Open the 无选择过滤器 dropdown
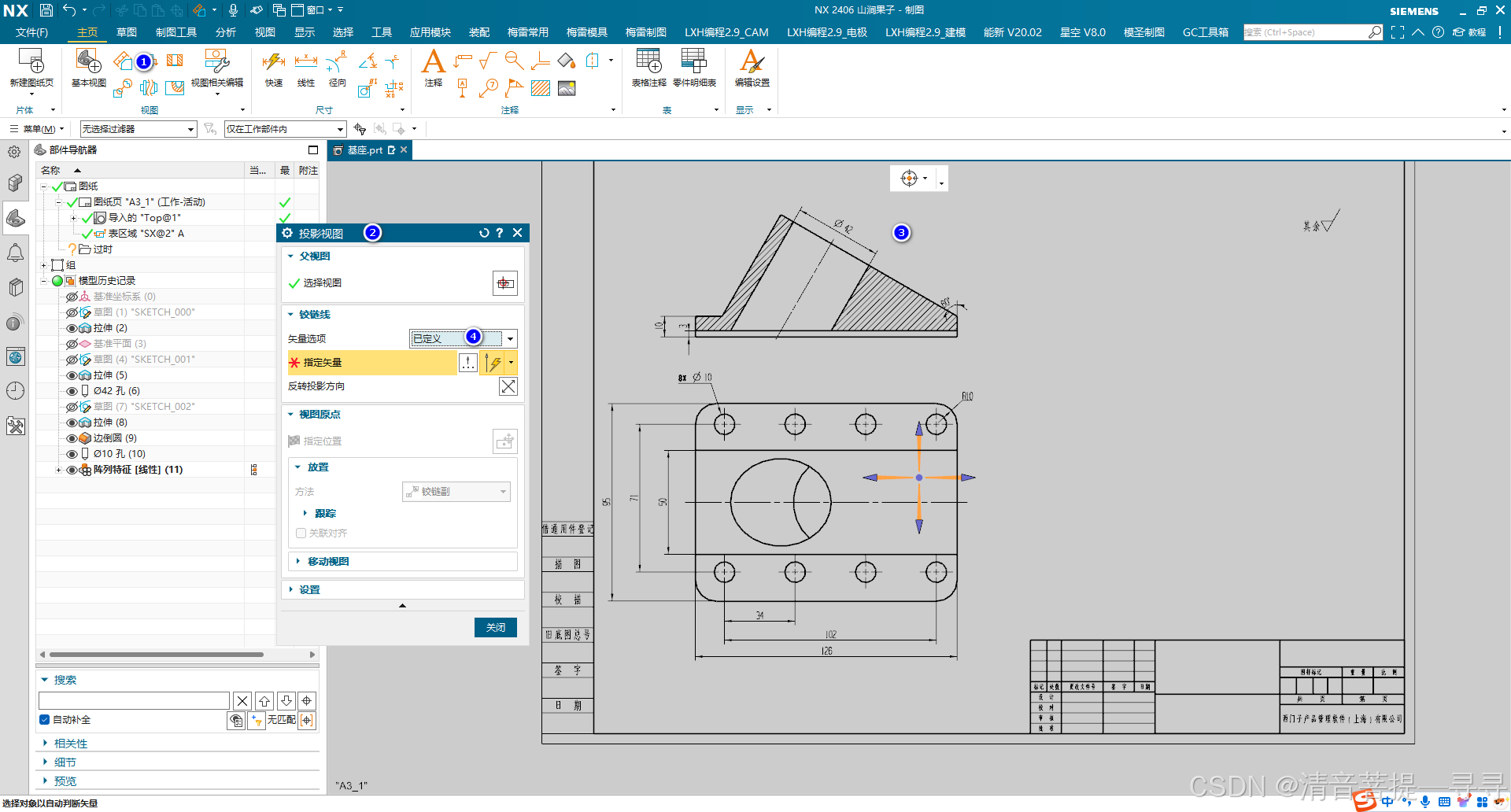This screenshot has height=812, width=1511. pos(139,129)
